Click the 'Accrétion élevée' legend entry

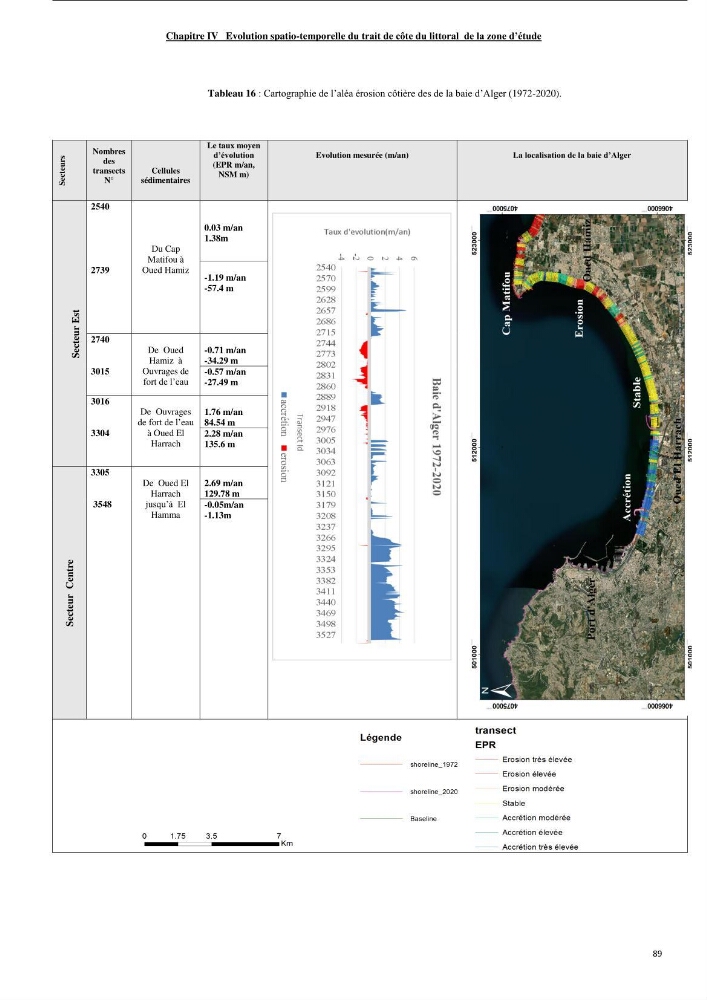[519, 832]
